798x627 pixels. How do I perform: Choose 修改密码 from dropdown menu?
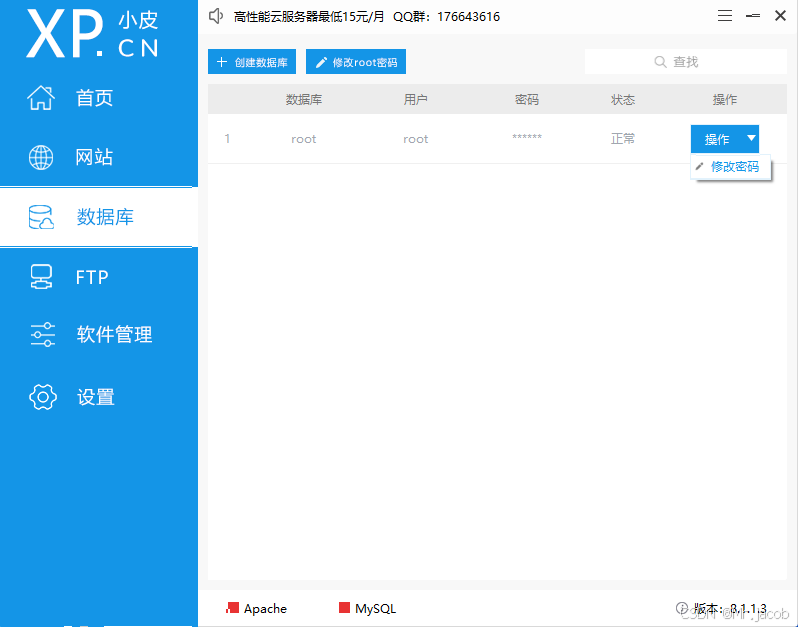[x=730, y=166]
